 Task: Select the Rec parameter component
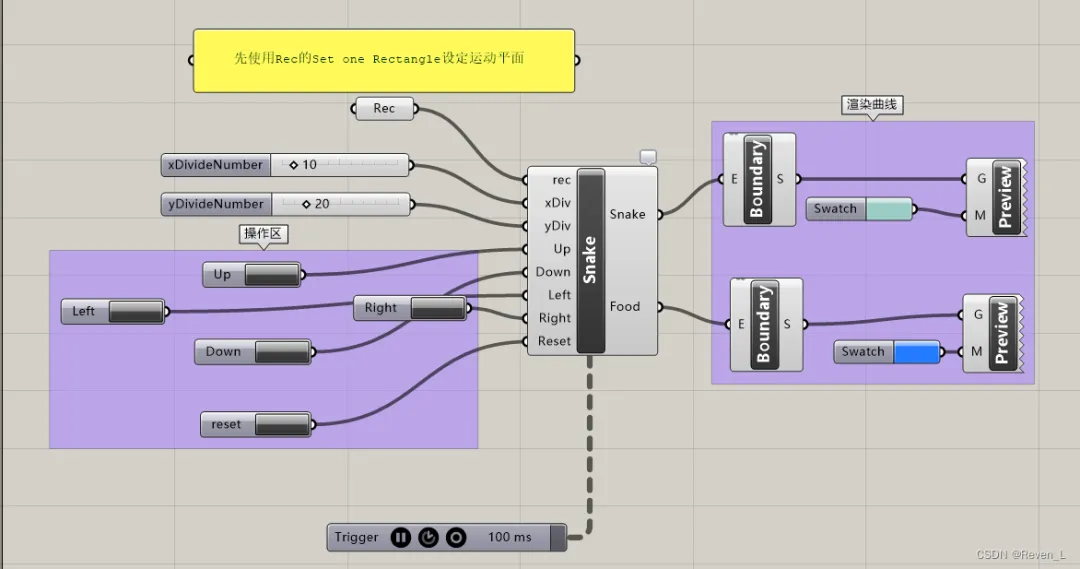click(x=384, y=109)
